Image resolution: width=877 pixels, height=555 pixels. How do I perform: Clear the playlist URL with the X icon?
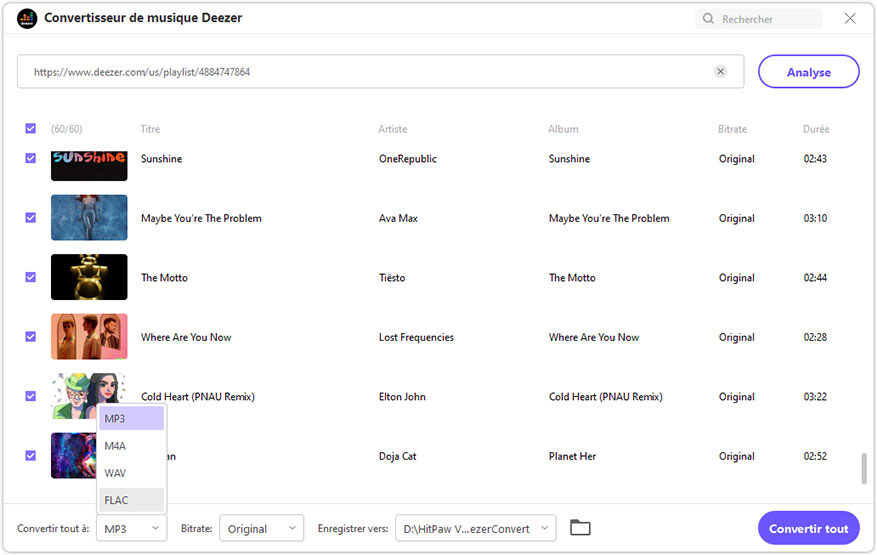coord(720,72)
